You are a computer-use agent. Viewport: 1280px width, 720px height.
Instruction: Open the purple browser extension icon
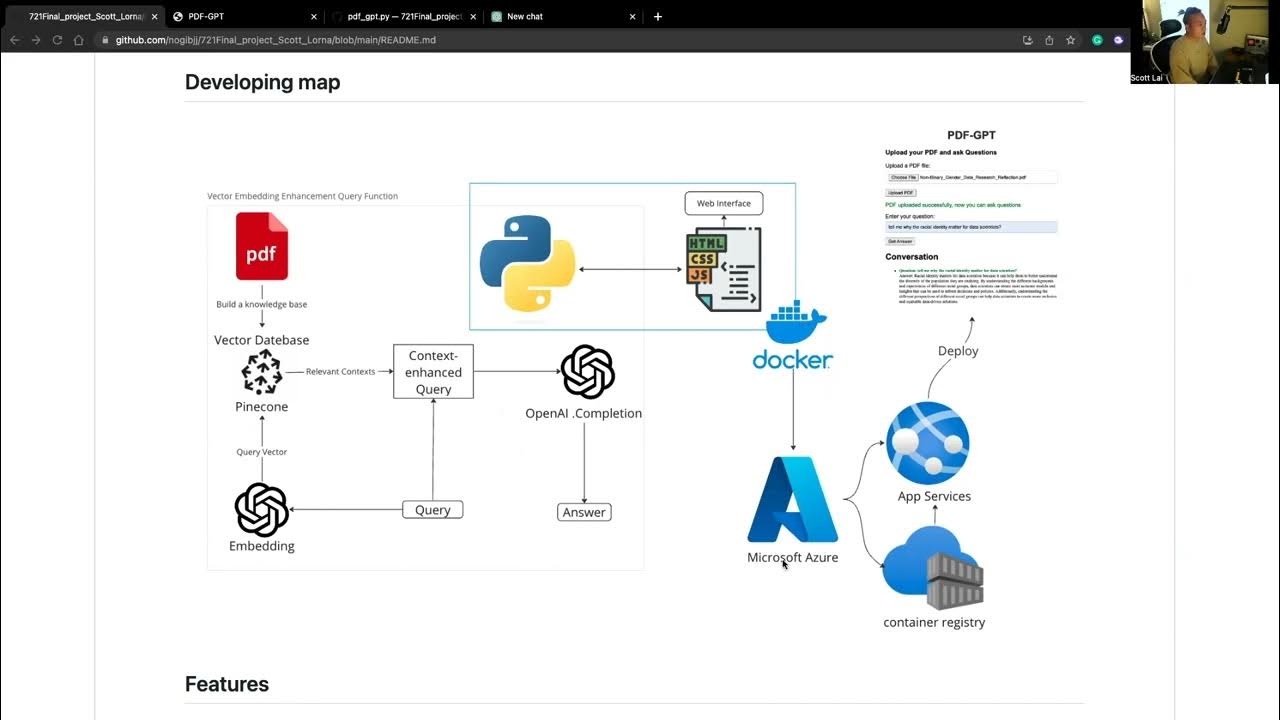click(x=1118, y=40)
